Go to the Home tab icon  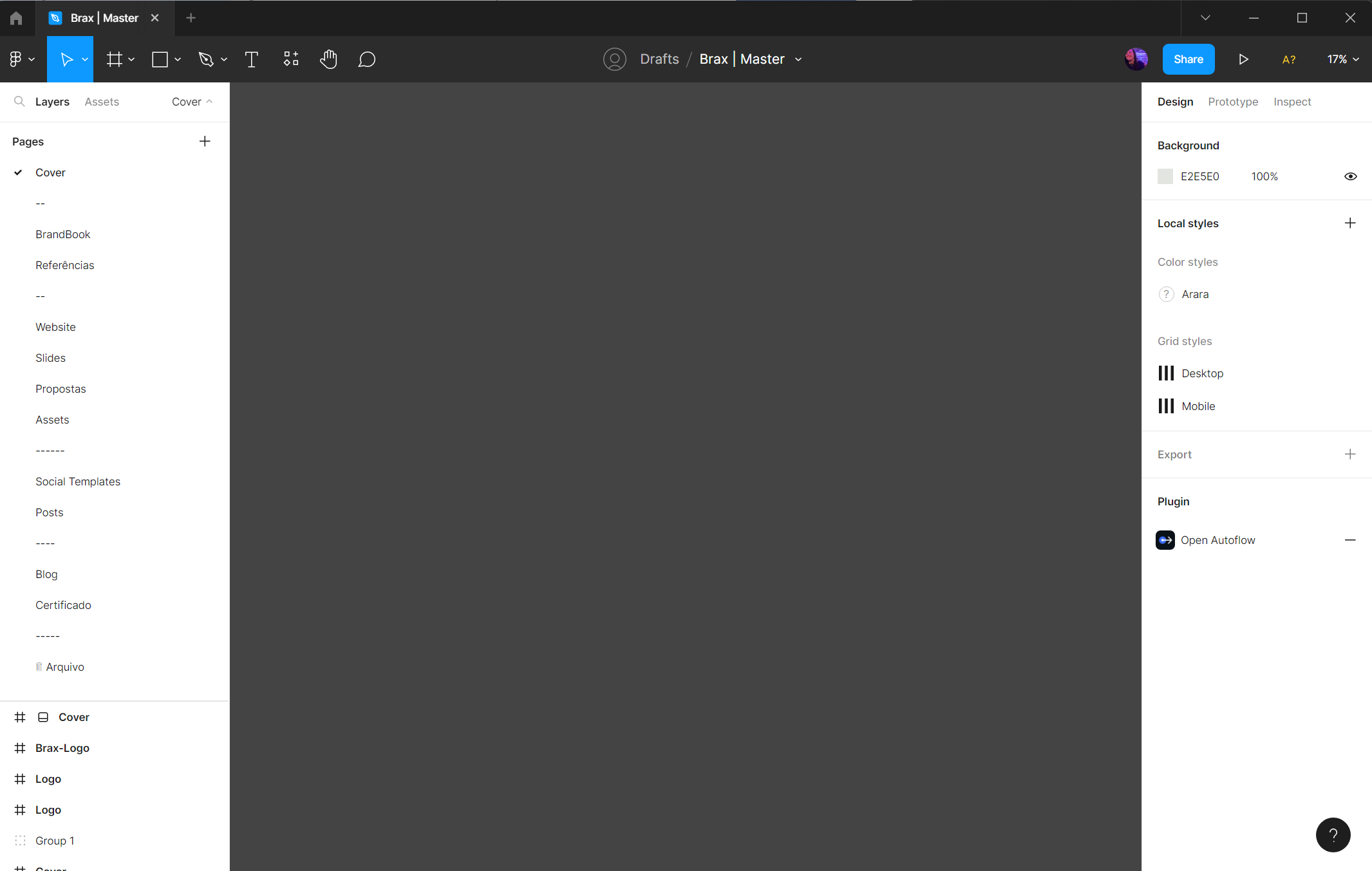point(16,18)
